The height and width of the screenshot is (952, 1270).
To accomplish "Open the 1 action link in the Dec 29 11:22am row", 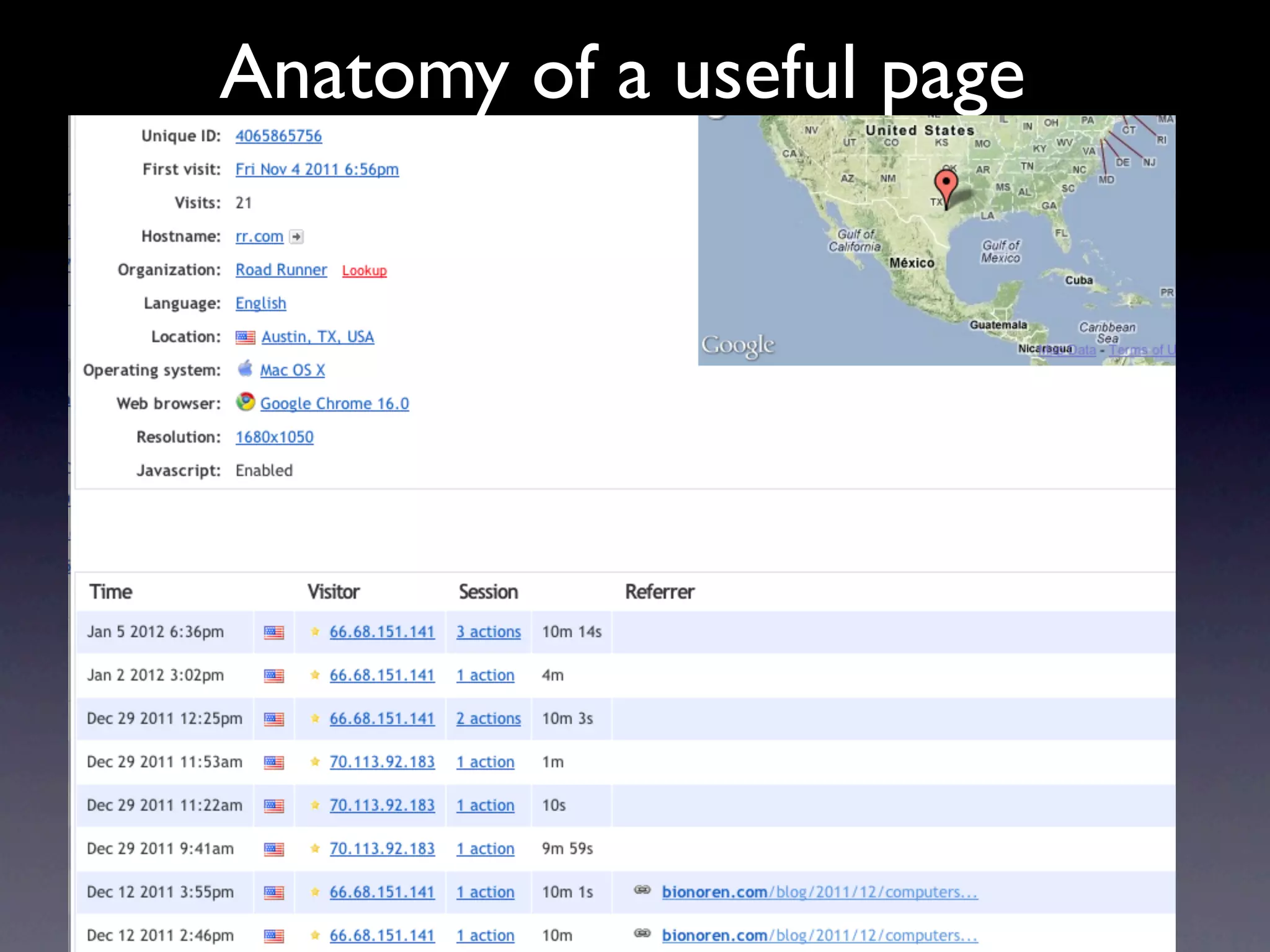I will click(486, 805).
